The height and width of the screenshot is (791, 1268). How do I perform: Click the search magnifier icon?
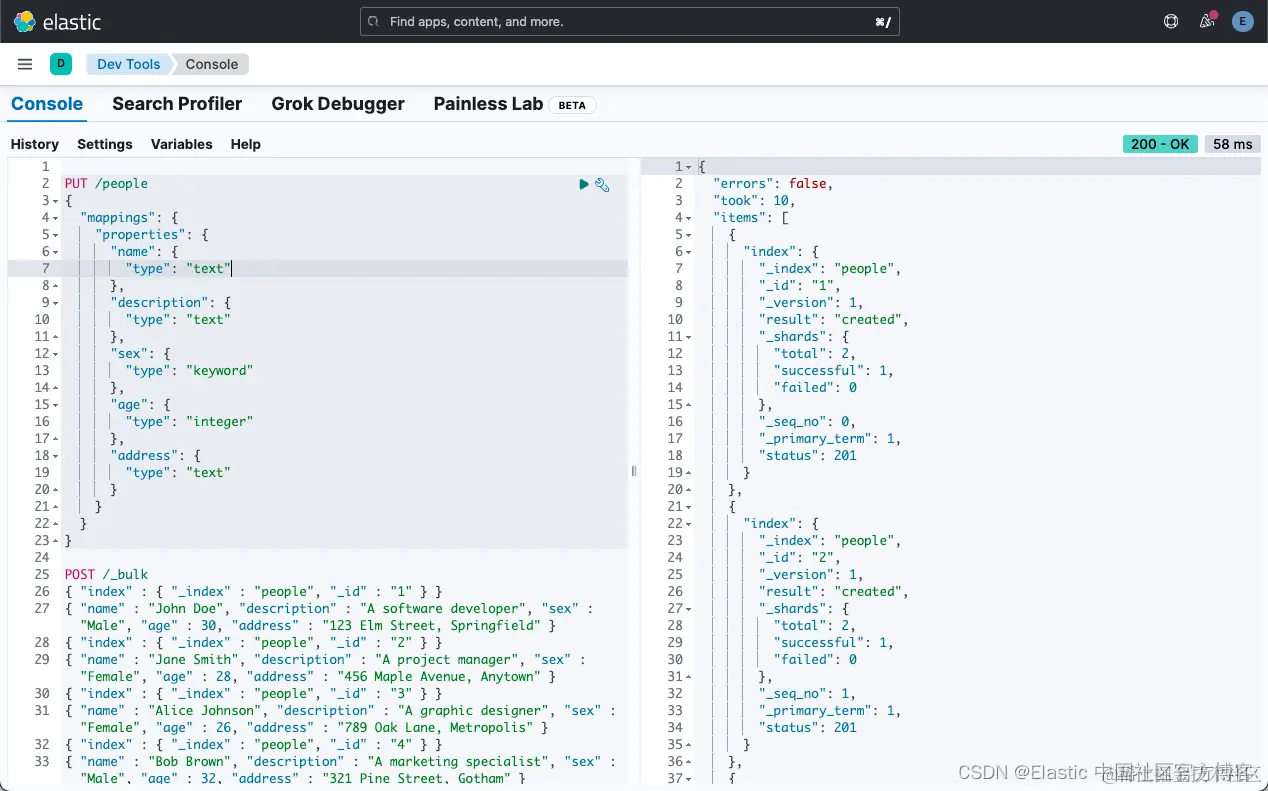pyautogui.click(x=374, y=21)
